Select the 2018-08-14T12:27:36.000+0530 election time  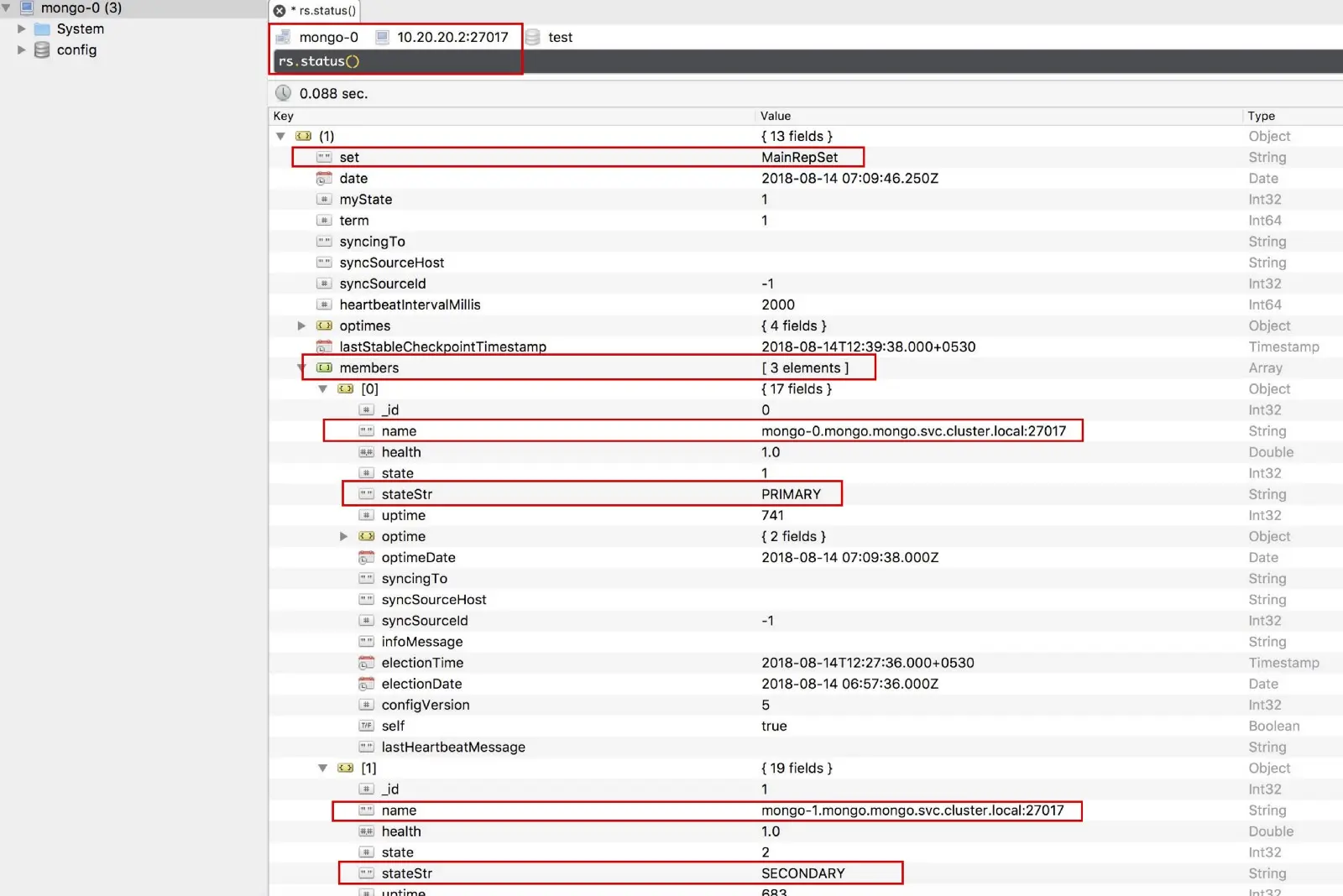pos(867,663)
